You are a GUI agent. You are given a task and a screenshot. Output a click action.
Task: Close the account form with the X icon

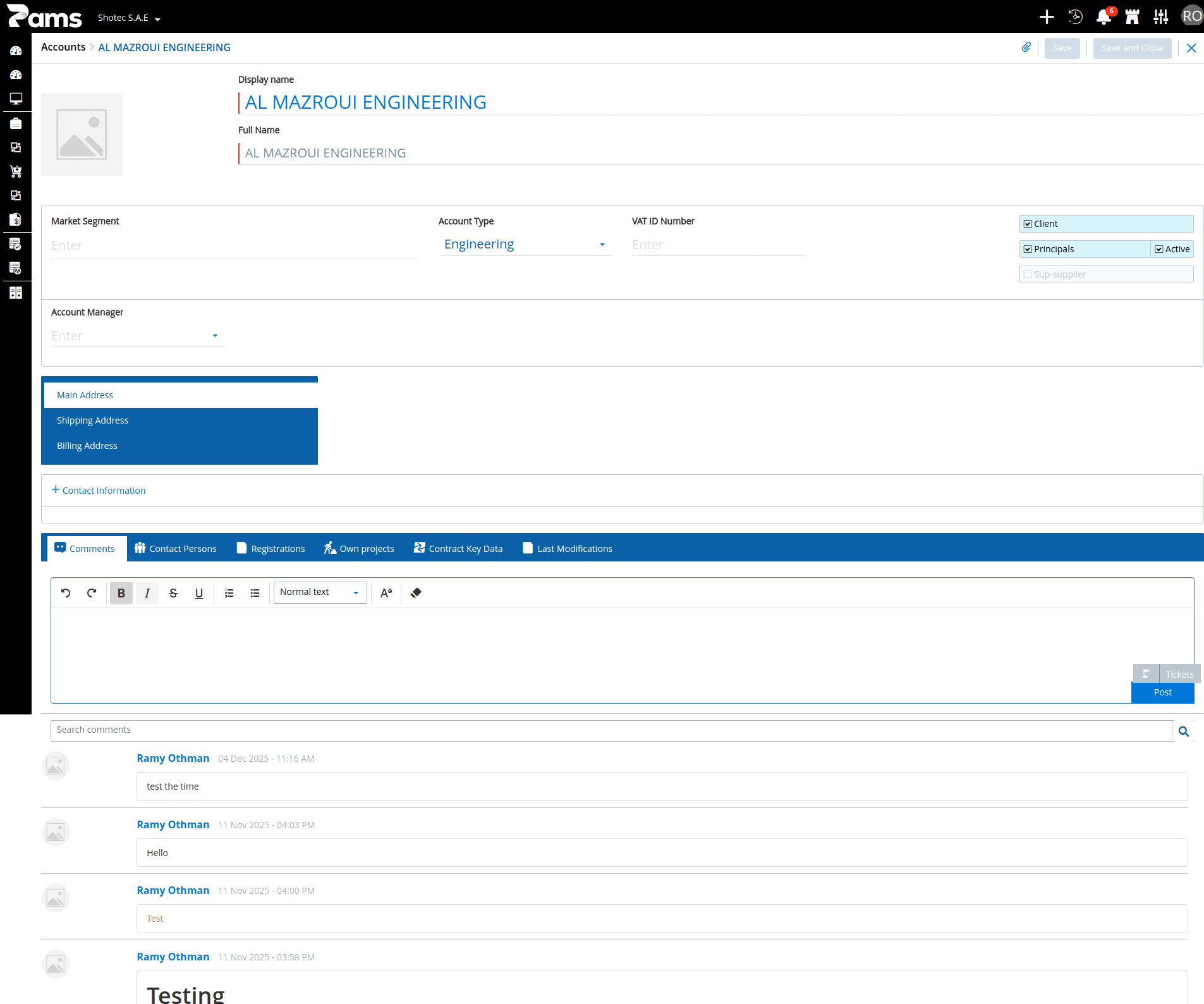(1191, 48)
